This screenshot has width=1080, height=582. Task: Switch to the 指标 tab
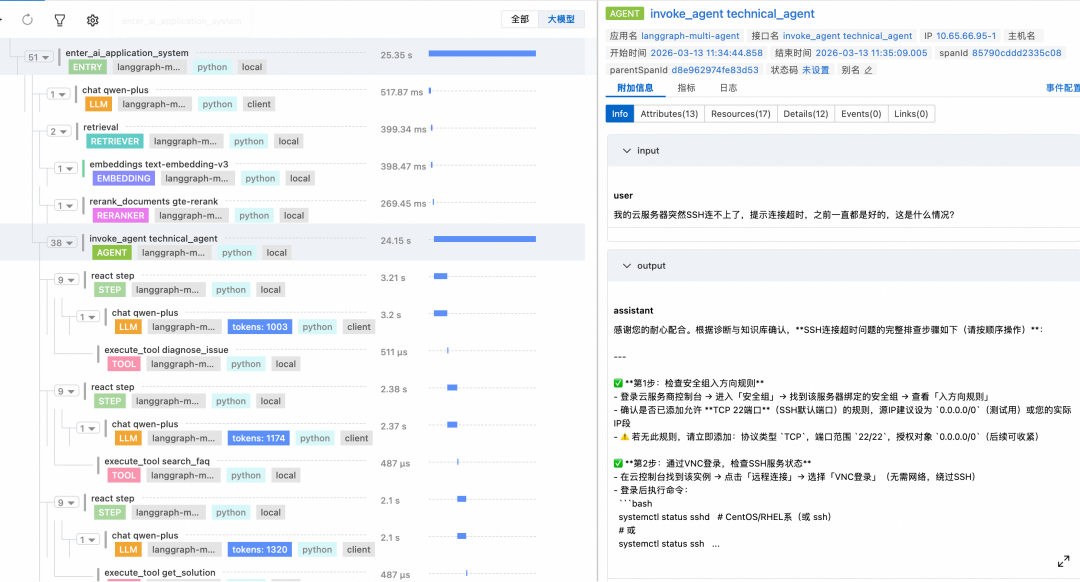coord(686,87)
